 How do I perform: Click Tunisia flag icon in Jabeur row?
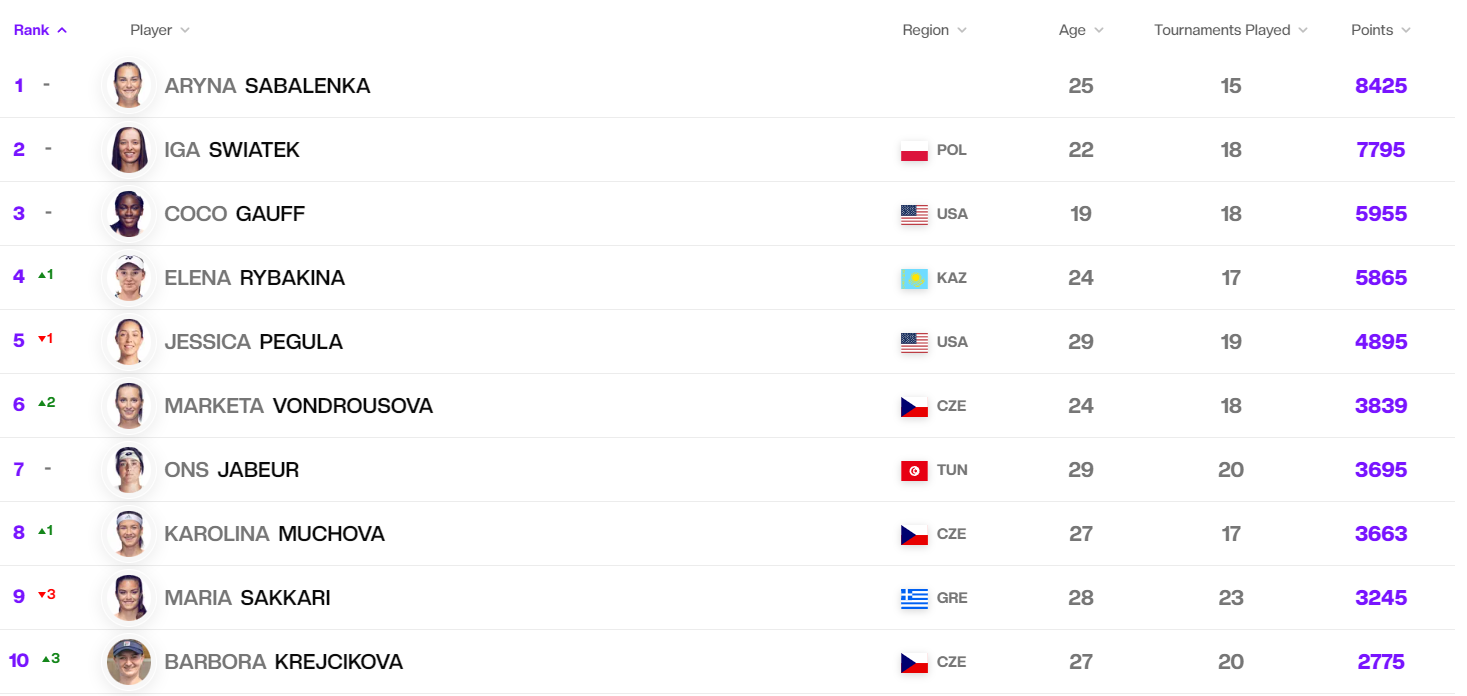pyautogui.click(x=914, y=471)
